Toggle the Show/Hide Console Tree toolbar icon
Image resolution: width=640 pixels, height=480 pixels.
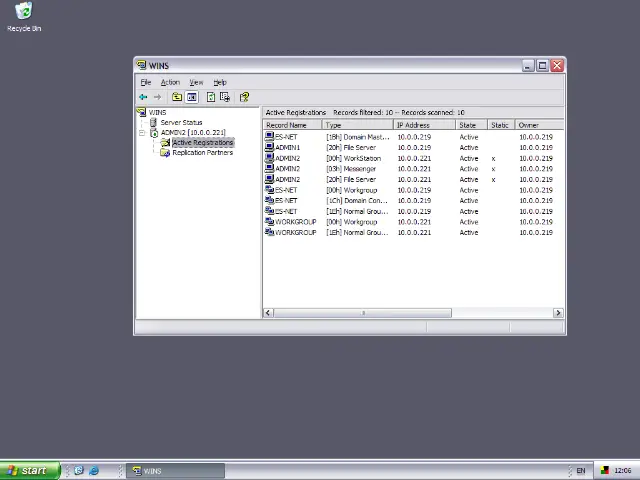pos(191,97)
